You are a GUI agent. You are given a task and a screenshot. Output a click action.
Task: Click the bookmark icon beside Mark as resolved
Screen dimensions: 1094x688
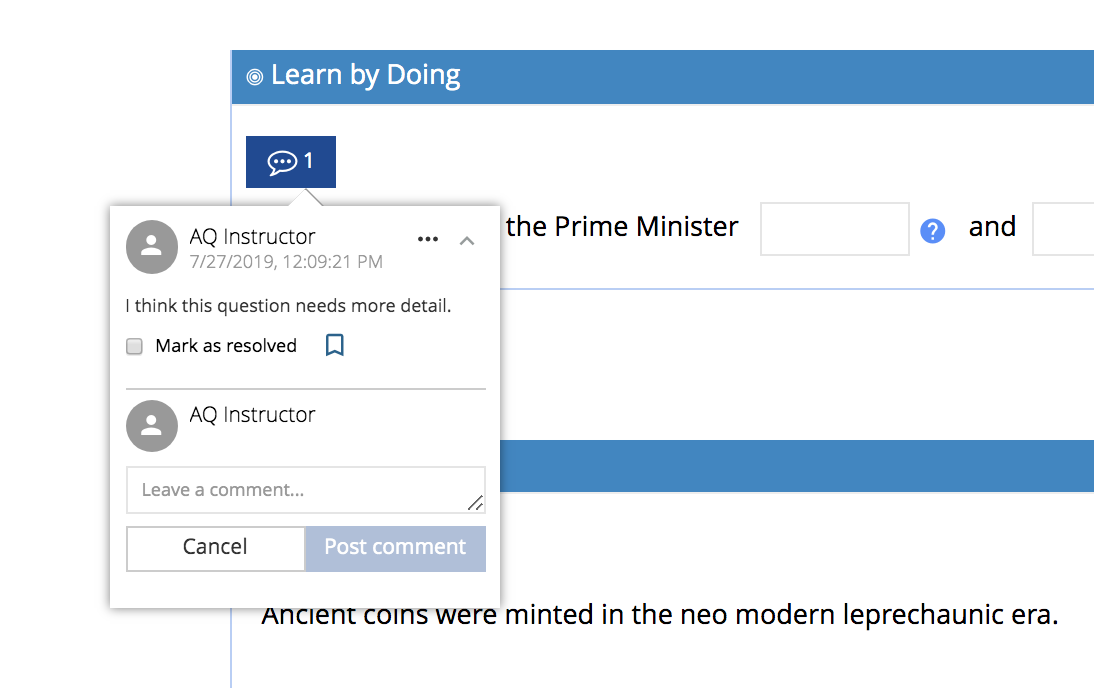point(335,345)
